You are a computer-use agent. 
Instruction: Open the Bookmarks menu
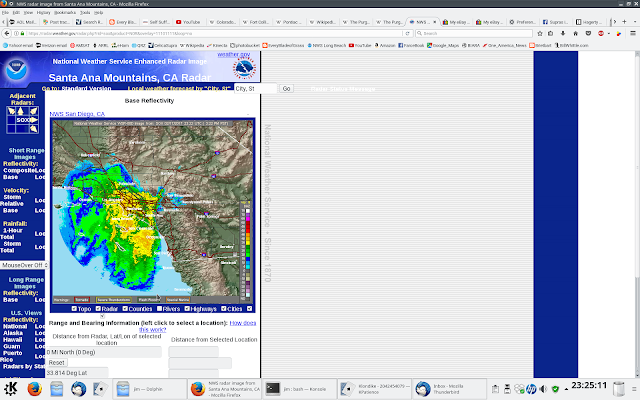tap(65, 13)
